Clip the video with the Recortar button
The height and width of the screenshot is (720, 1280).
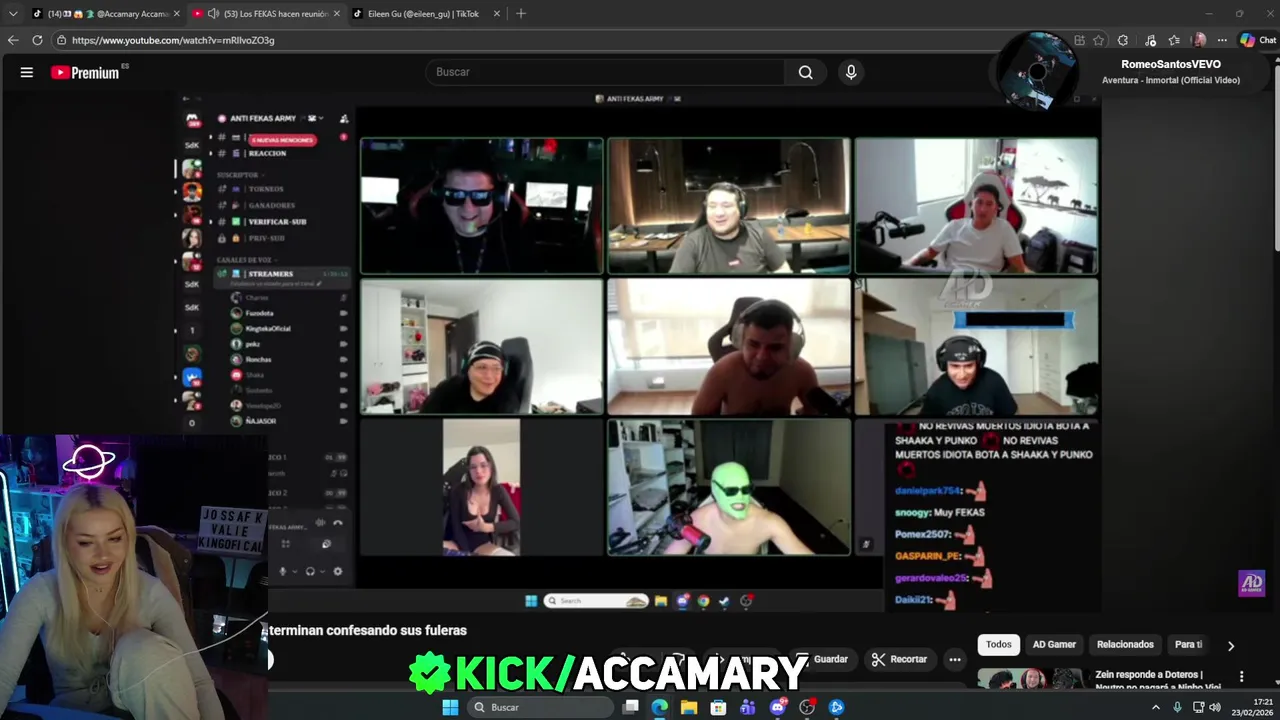click(x=900, y=659)
